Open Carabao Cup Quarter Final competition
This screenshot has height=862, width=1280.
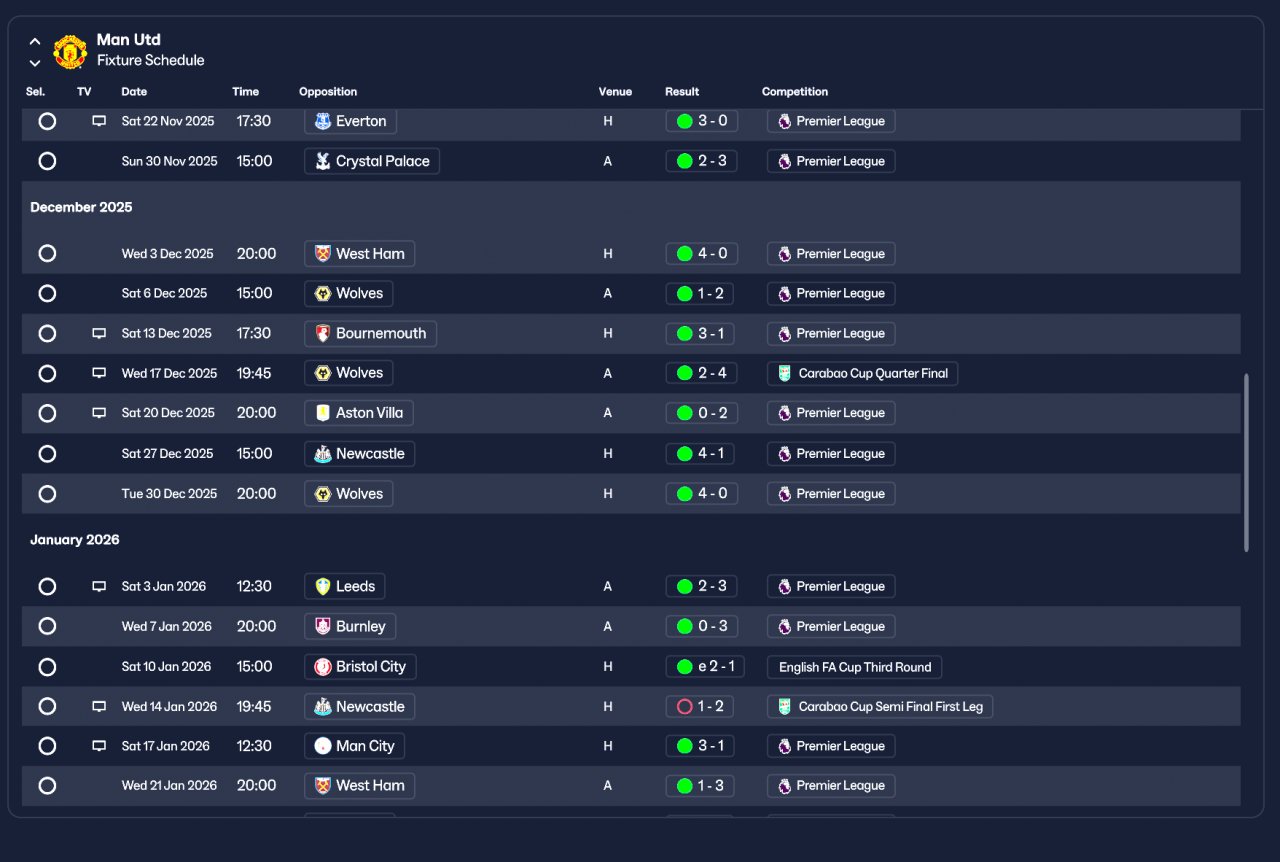pyautogui.click(x=863, y=373)
